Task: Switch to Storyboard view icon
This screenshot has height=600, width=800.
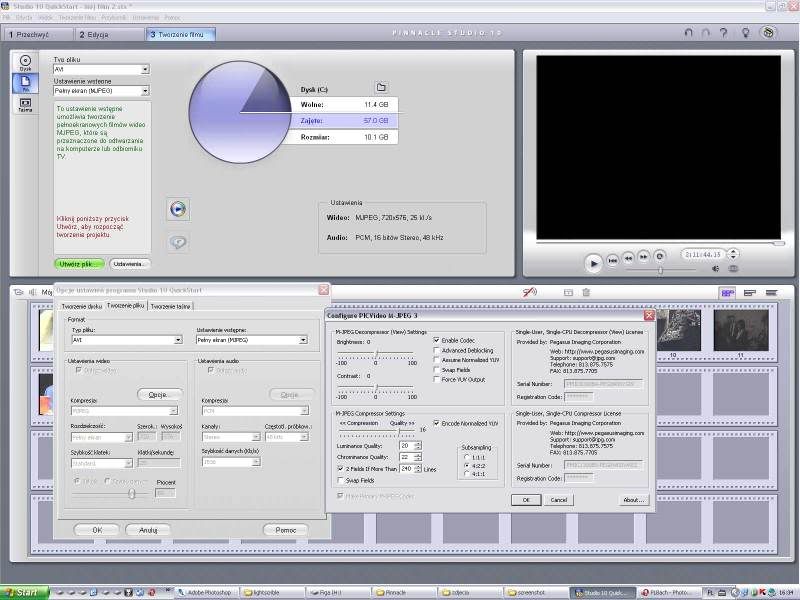Action: [727, 293]
